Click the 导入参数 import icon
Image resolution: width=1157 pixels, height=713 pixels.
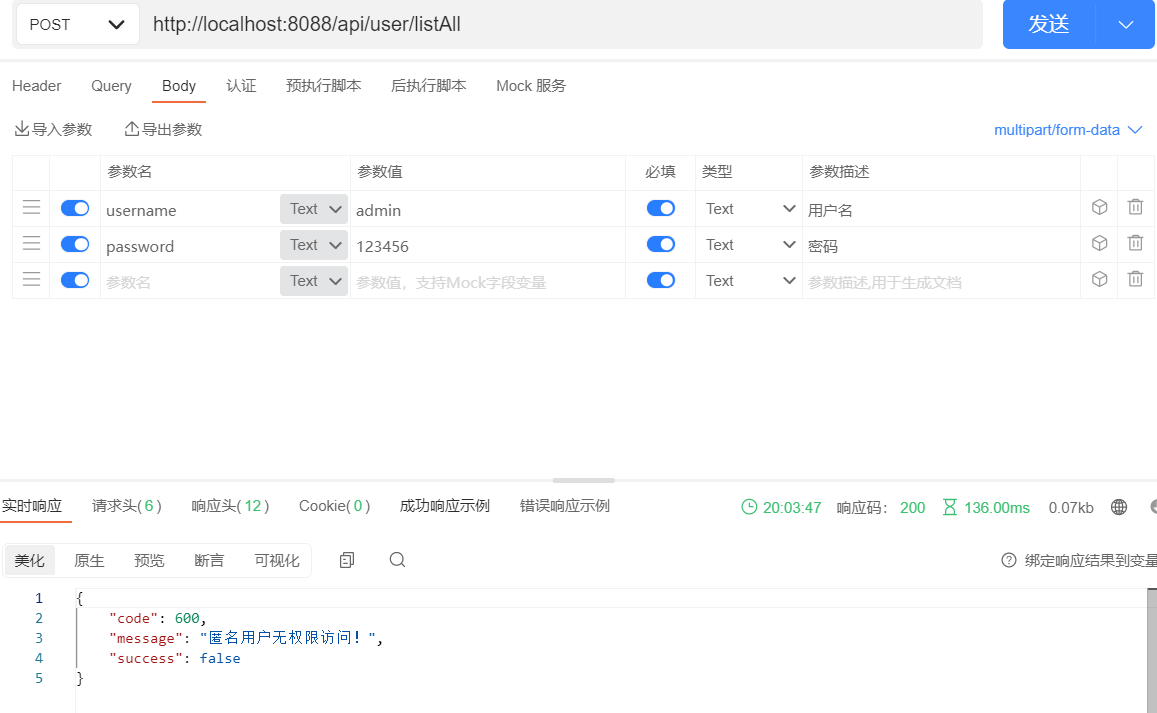click(21, 129)
